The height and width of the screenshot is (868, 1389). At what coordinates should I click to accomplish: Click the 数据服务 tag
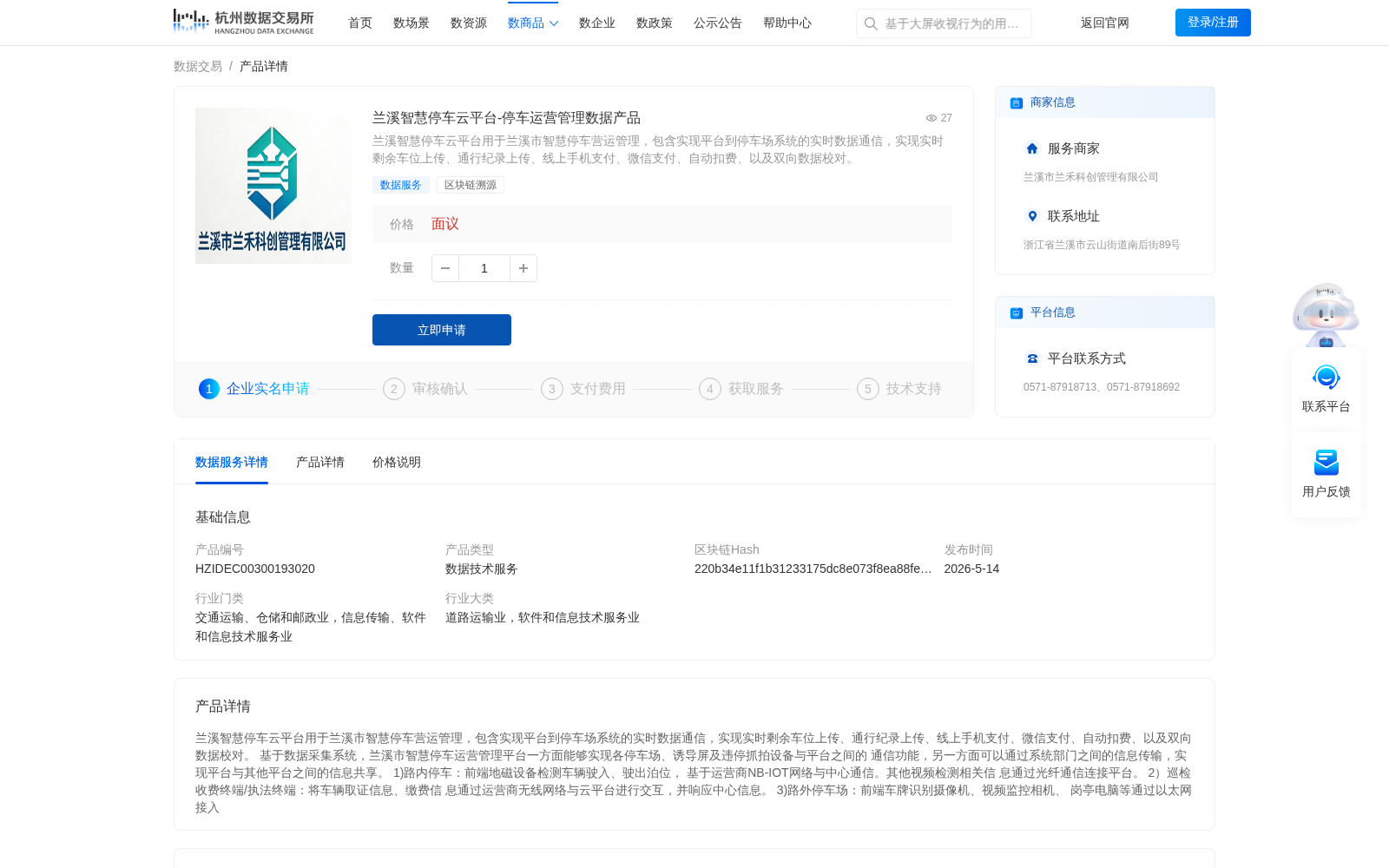click(401, 185)
